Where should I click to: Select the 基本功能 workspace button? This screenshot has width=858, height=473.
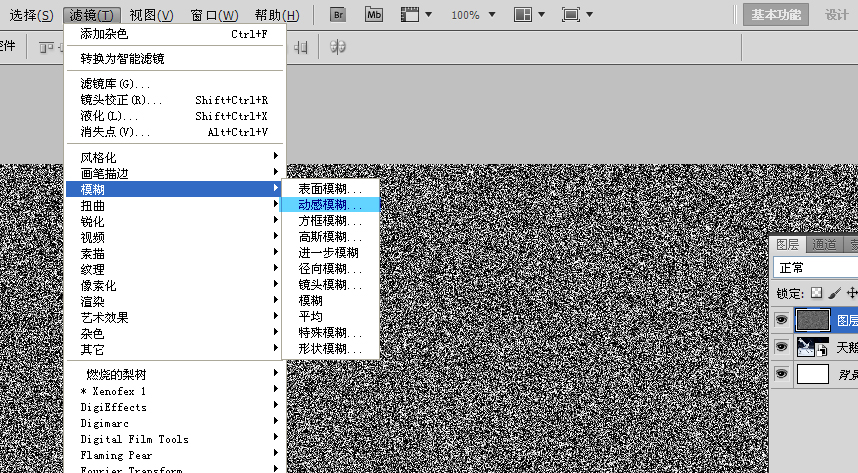click(x=776, y=15)
